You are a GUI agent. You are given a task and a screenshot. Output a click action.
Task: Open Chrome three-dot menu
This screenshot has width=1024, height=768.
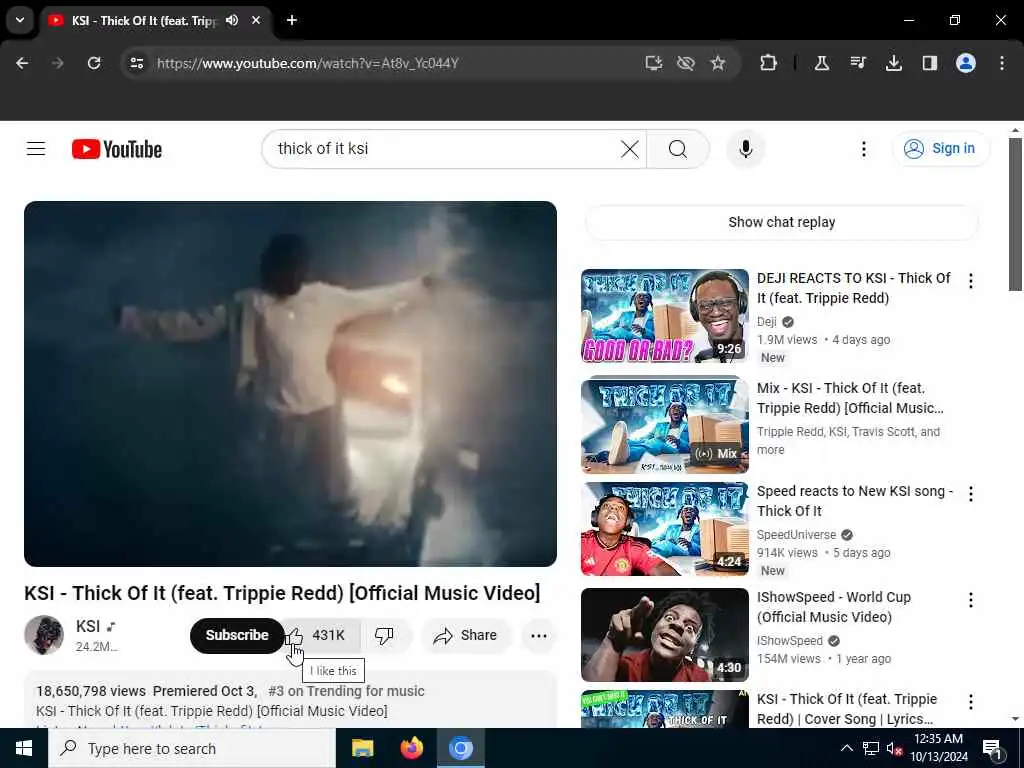click(1001, 63)
